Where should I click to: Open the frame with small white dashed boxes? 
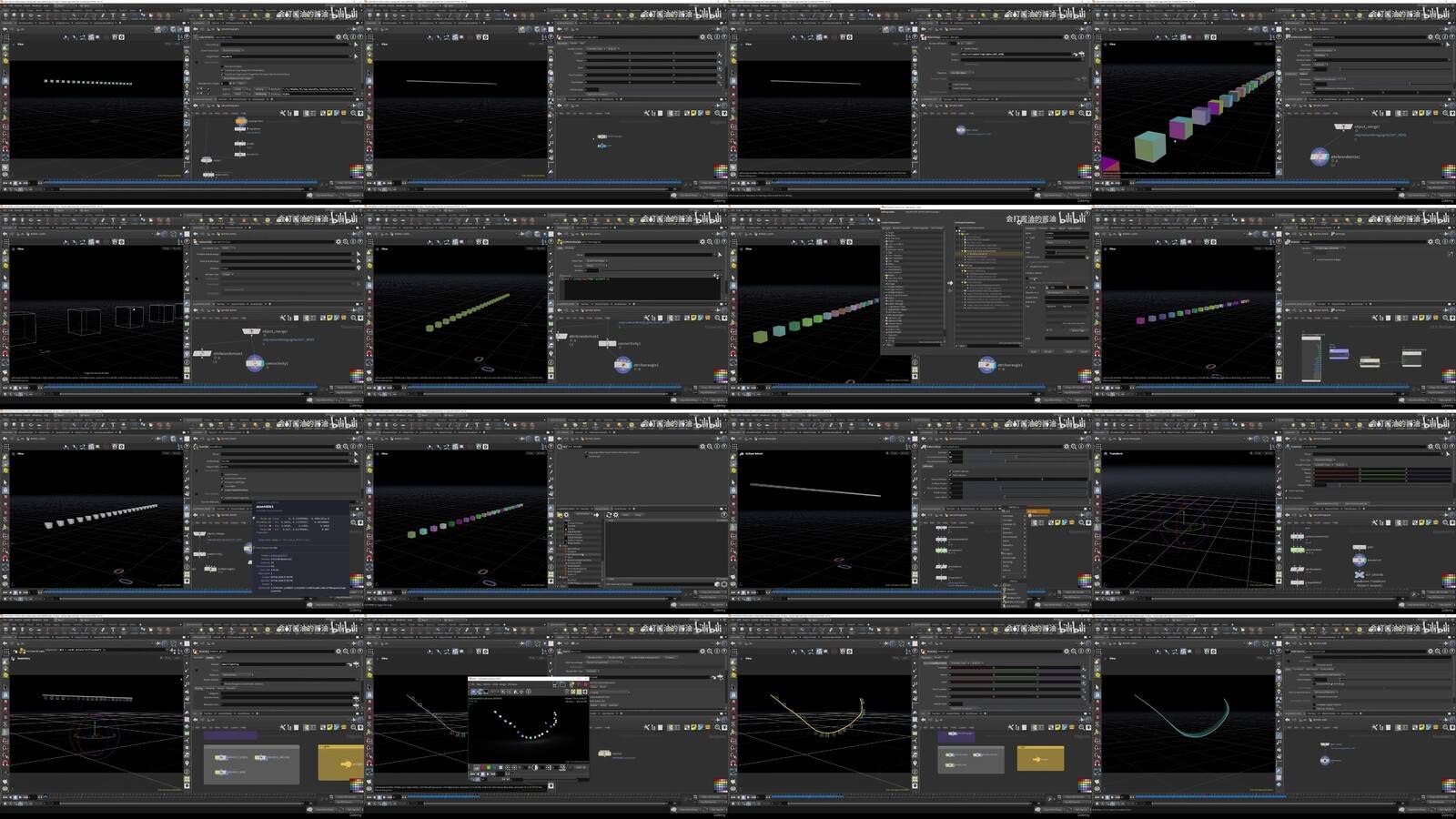[182, 102]
